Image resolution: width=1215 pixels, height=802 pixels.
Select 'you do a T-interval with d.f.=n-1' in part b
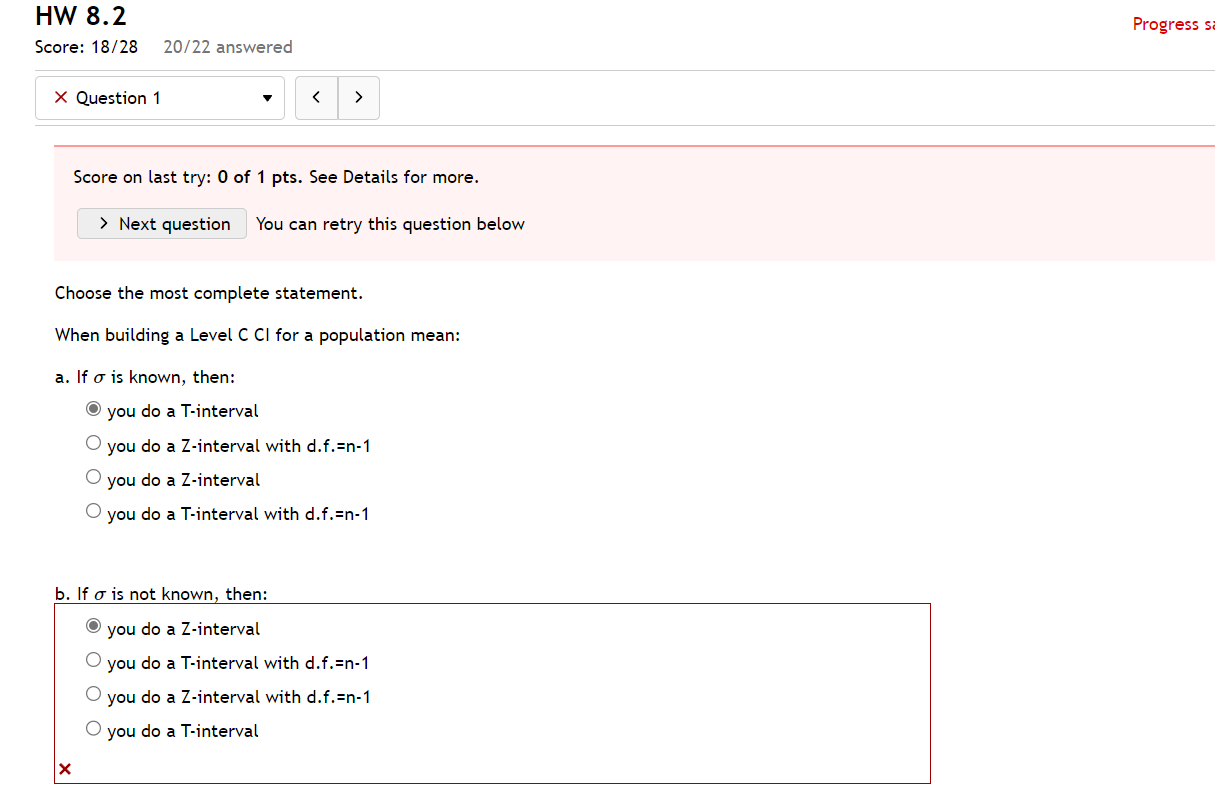[93, 659]
